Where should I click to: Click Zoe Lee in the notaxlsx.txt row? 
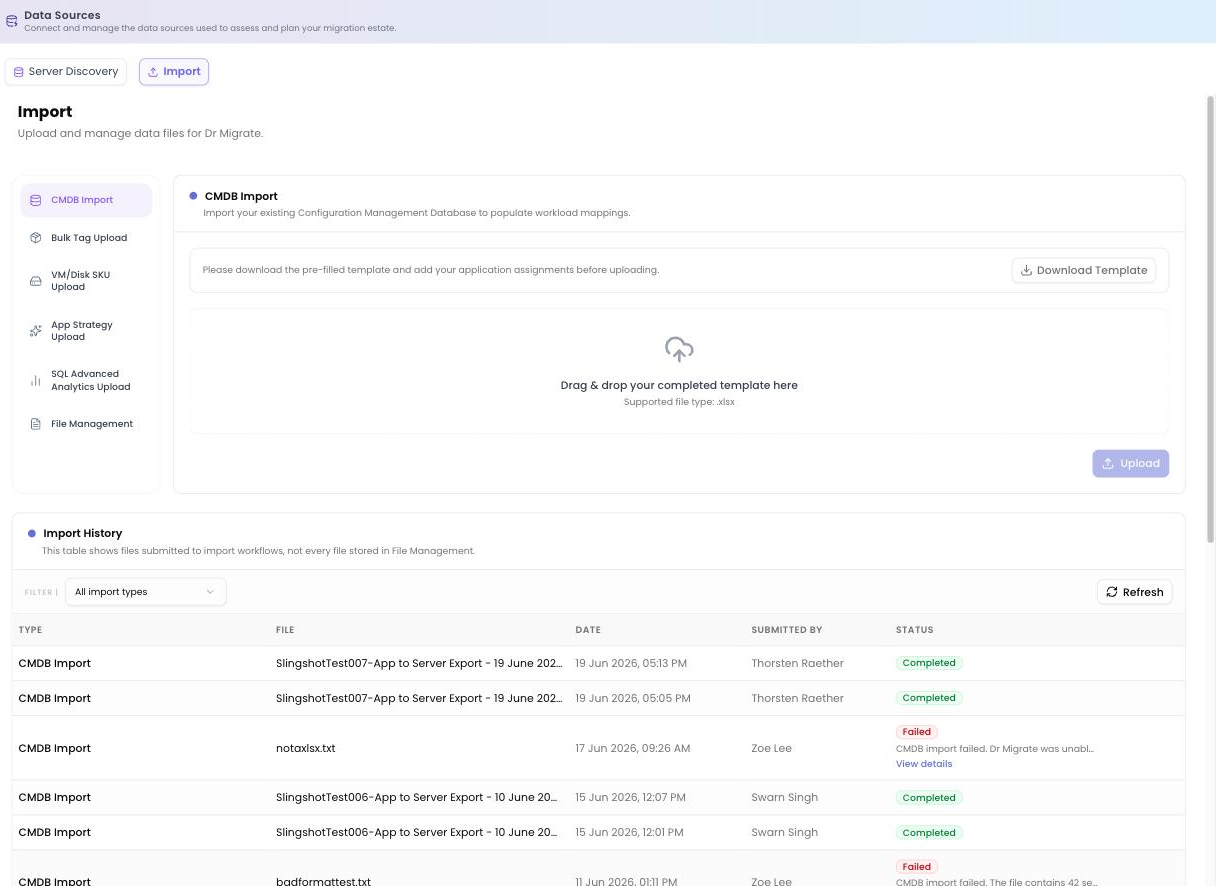[x=772, y=748]
